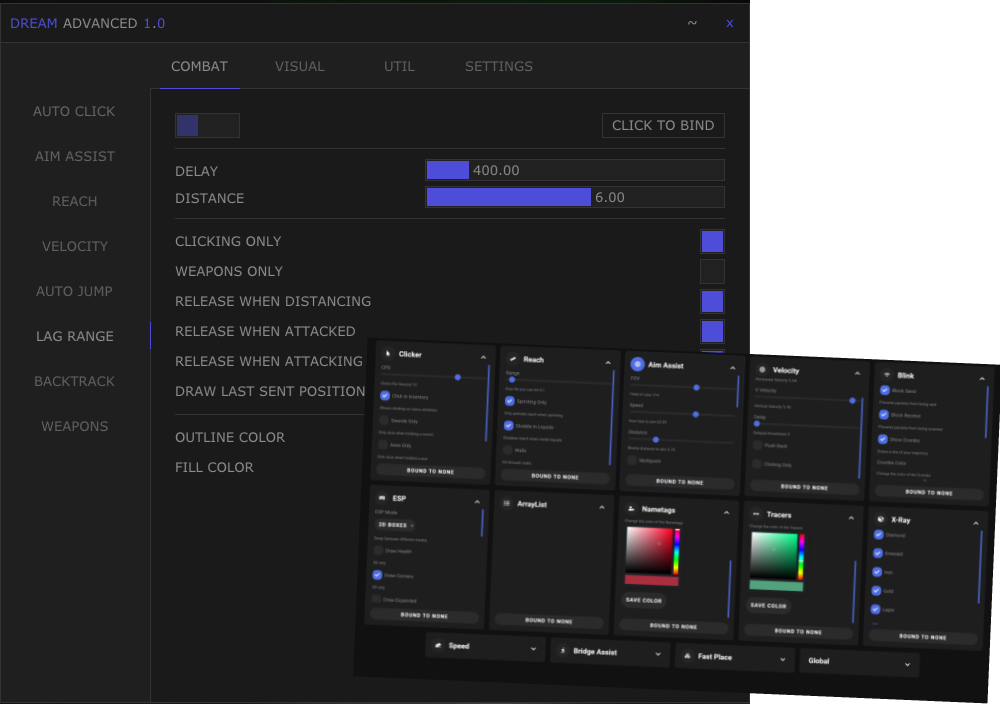Click the ArrayList list icon

click(x=506, y=503)
